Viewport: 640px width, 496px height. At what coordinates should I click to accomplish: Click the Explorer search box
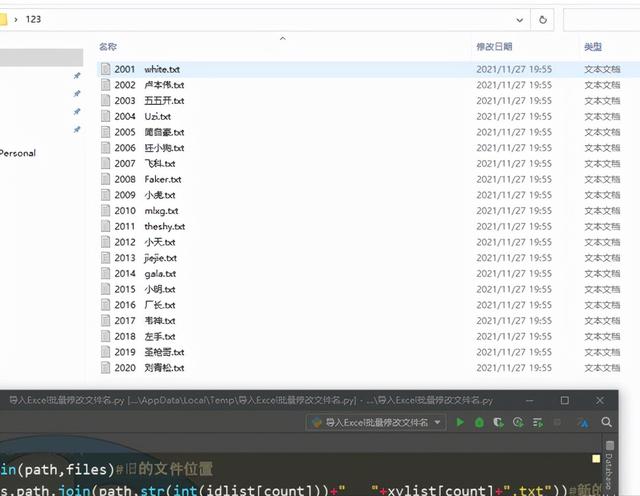[602, 20]
